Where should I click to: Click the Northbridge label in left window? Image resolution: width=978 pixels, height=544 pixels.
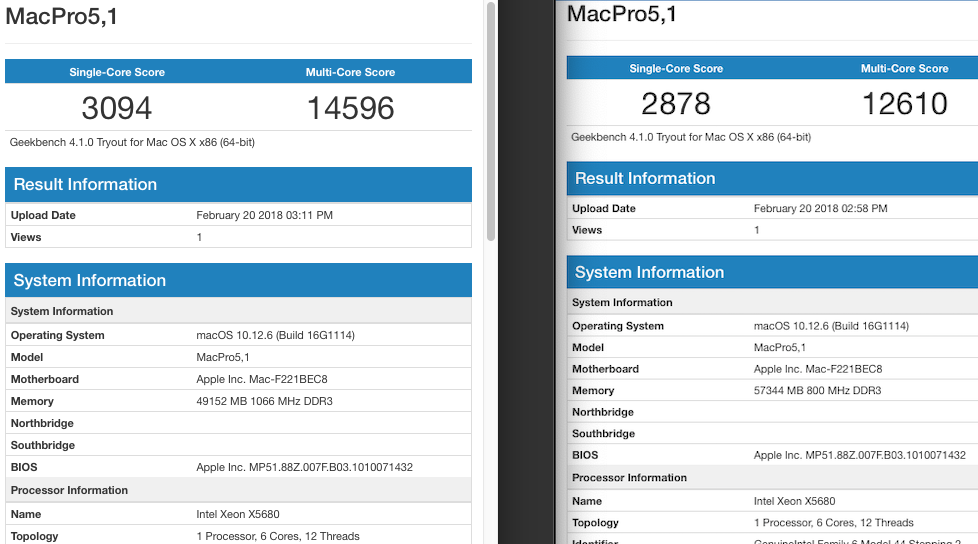42,423
